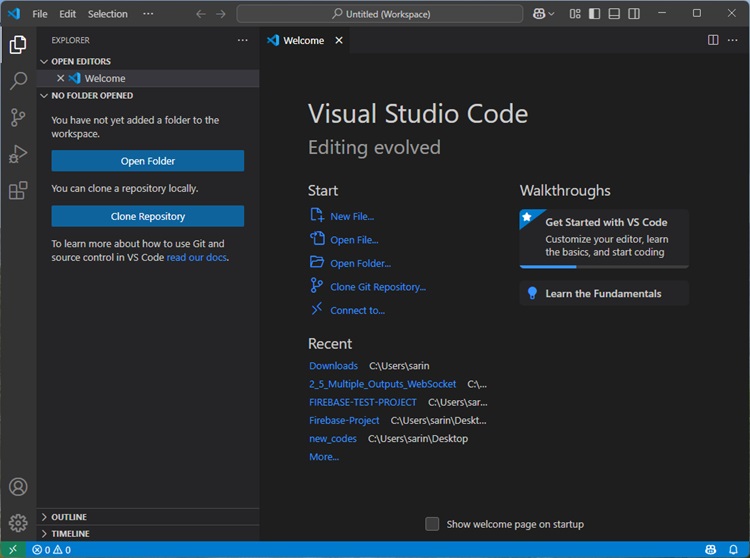Open the Copilot chat title bar icon

539,14
